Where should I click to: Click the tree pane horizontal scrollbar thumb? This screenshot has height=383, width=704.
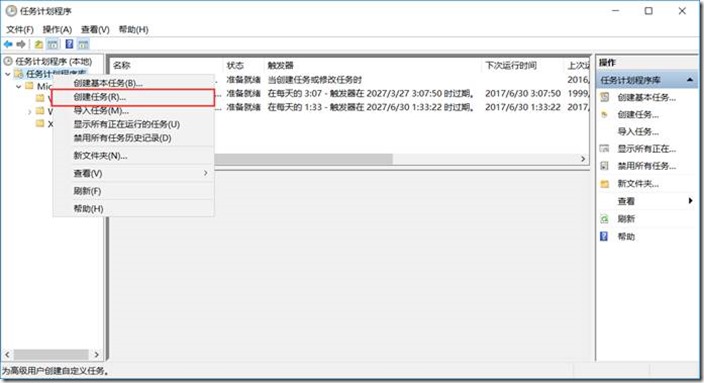[x=51, y=355]
